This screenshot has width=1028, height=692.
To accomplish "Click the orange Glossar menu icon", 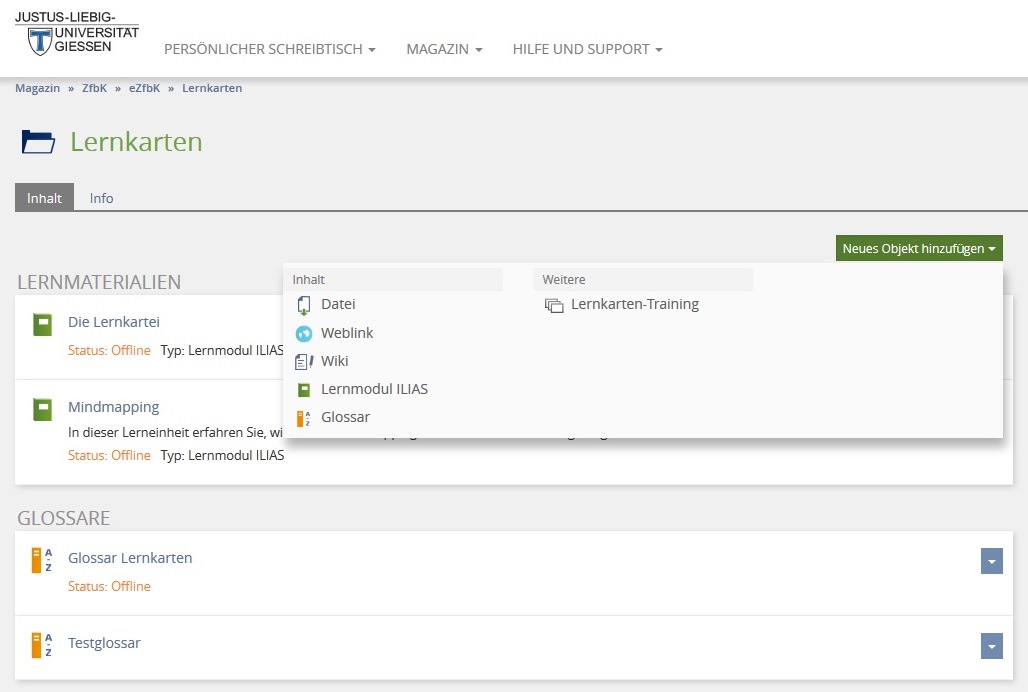I will [304, 418].
